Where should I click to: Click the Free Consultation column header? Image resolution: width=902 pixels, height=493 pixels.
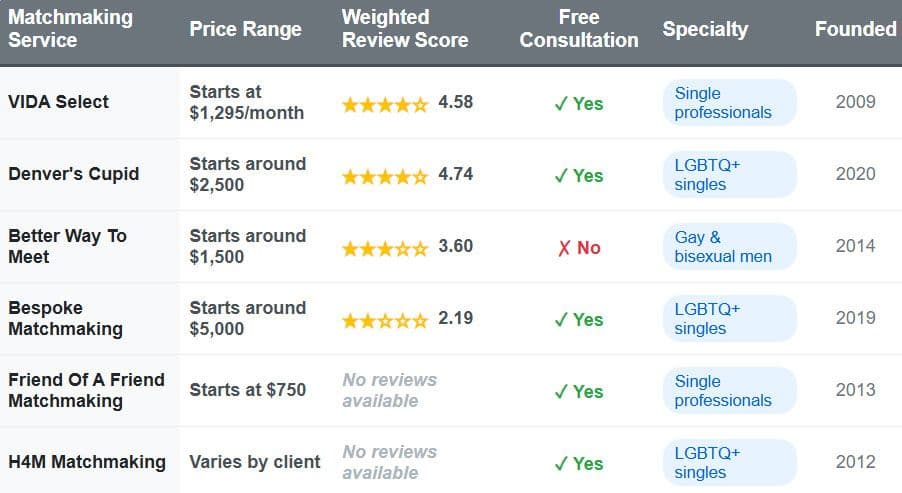point(579,29)
